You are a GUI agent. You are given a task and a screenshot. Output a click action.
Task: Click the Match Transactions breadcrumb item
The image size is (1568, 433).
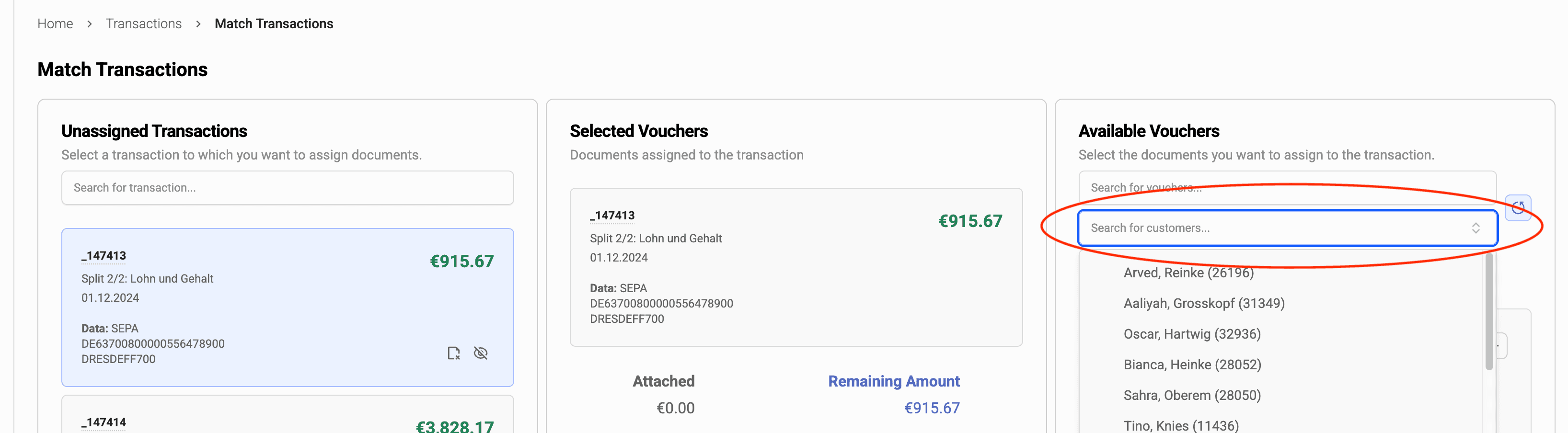[274, 24]
